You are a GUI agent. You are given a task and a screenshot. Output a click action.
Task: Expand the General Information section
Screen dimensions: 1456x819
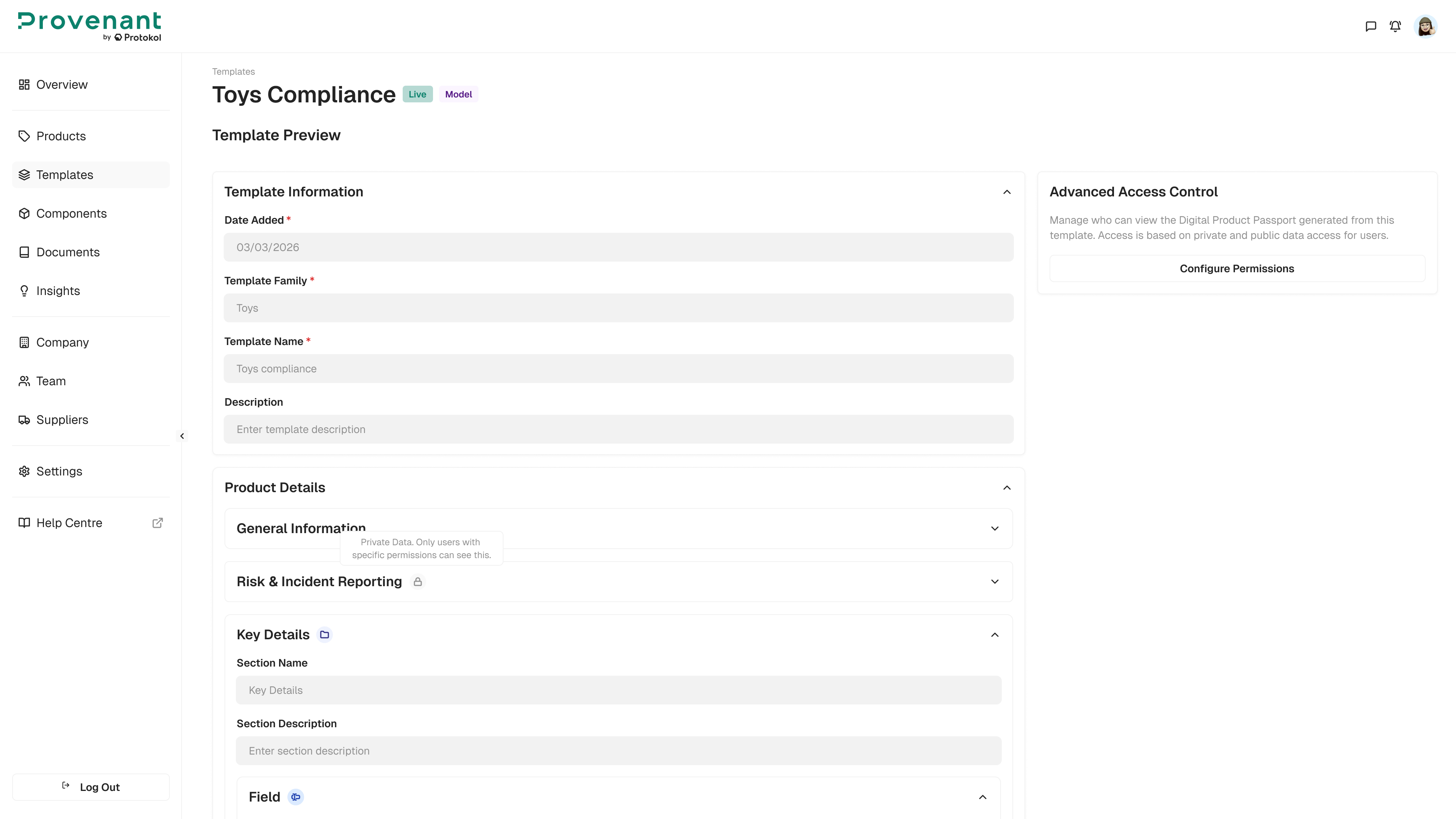click(995, 529)
